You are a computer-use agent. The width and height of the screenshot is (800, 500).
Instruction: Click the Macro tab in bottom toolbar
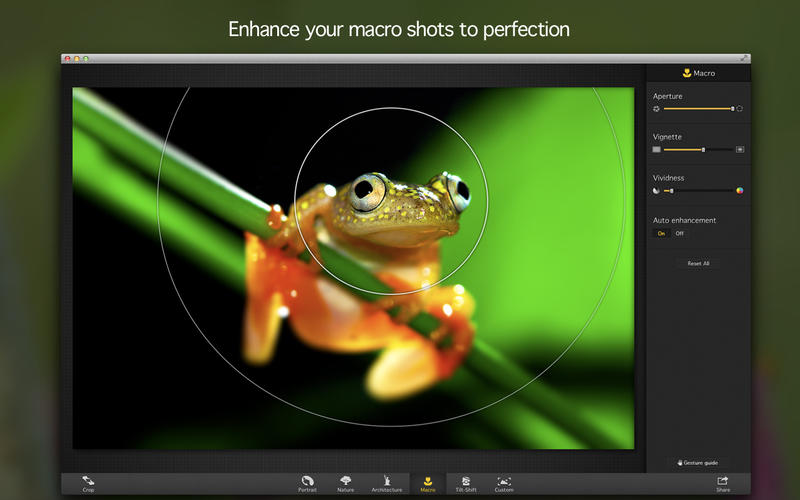click(x=427, y=483)
